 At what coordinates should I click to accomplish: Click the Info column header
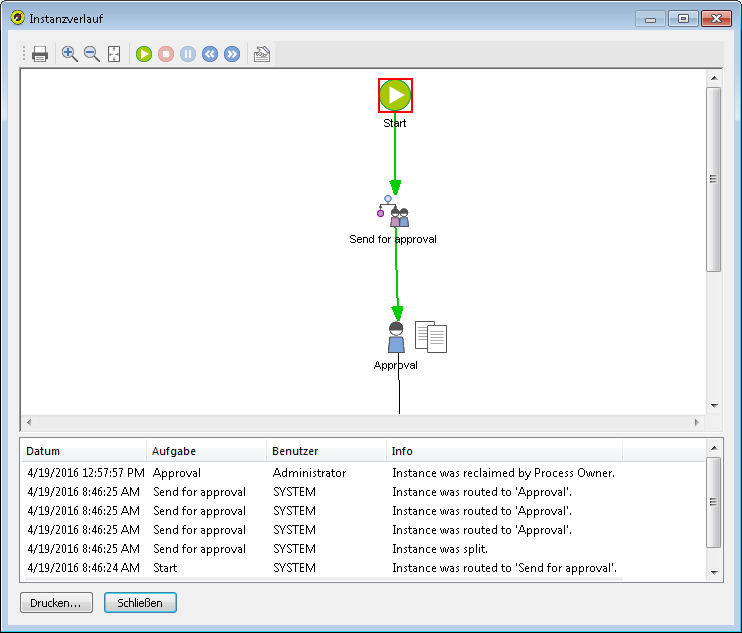coord(504,451)
